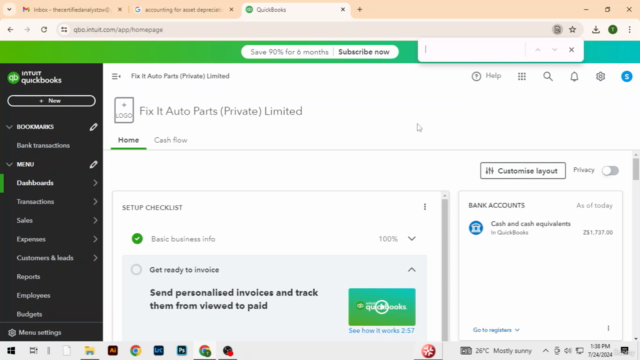Select the Home tab

coord(129,140)
